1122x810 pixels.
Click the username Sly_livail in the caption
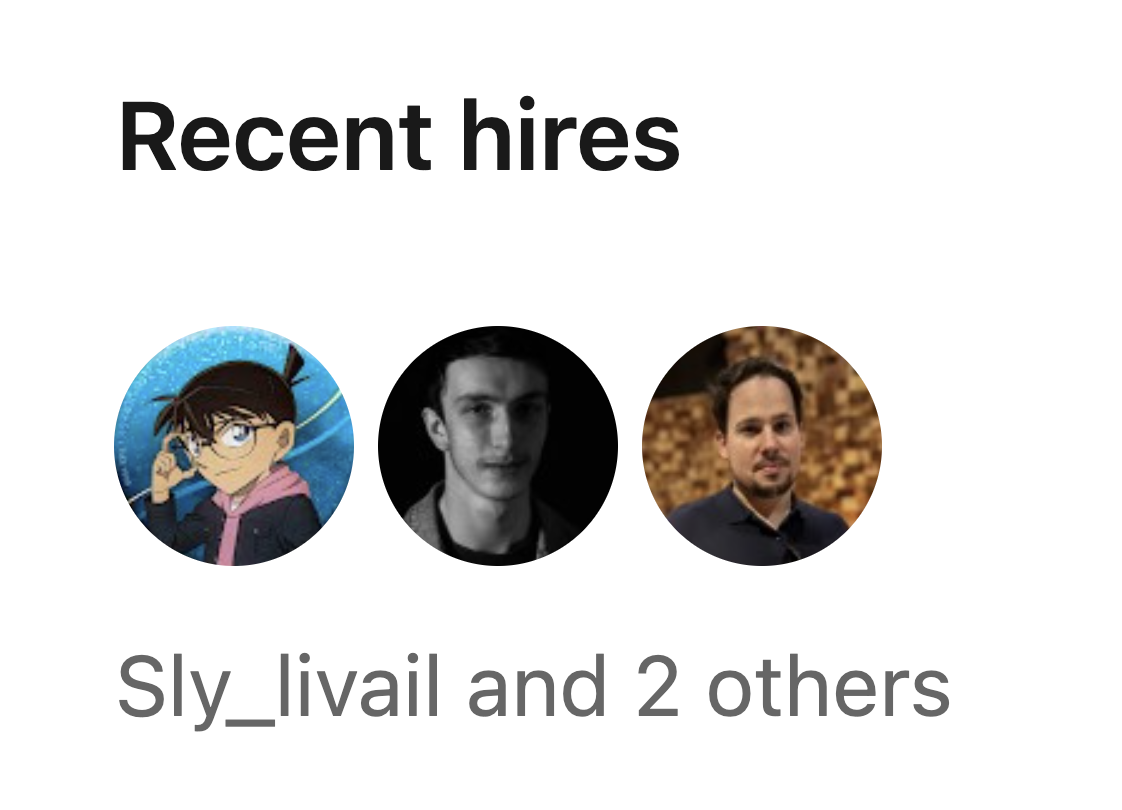278,688
